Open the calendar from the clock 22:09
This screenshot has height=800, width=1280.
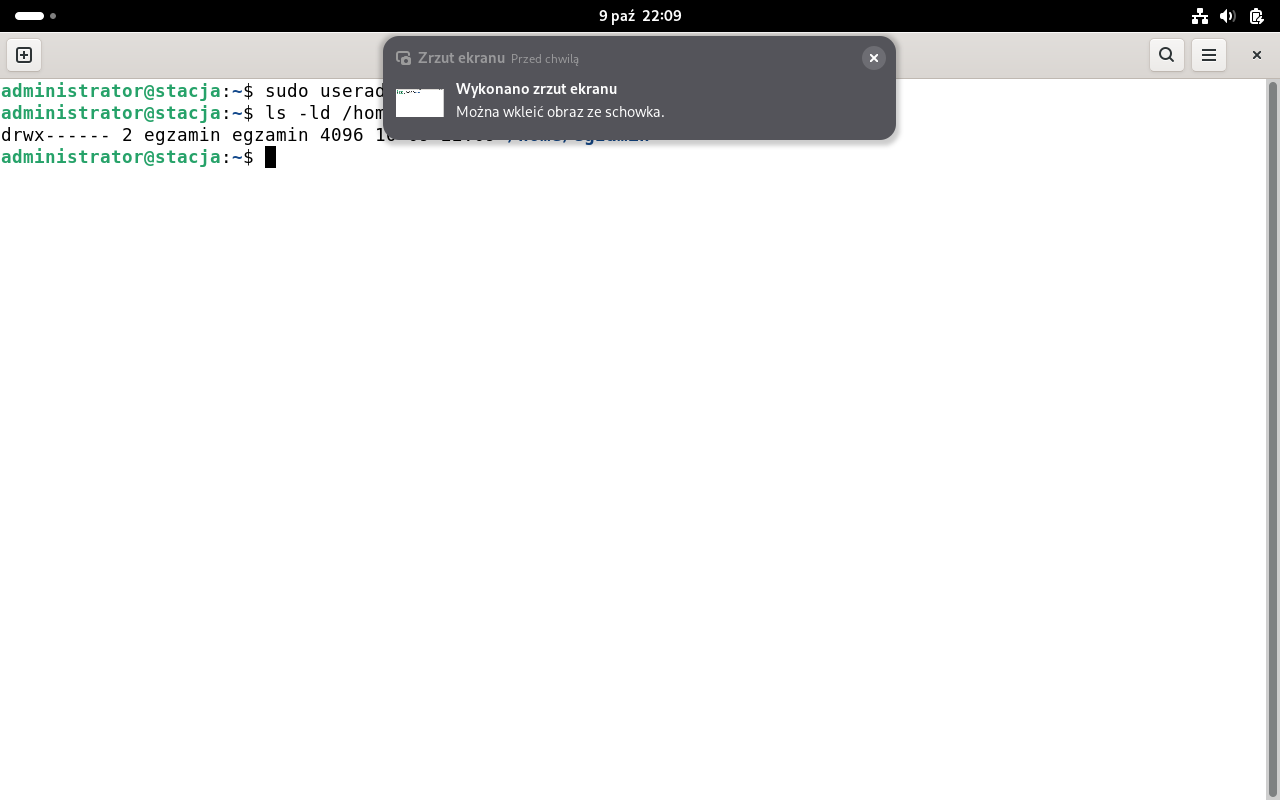pyautogui.click(x=640, y=16)
